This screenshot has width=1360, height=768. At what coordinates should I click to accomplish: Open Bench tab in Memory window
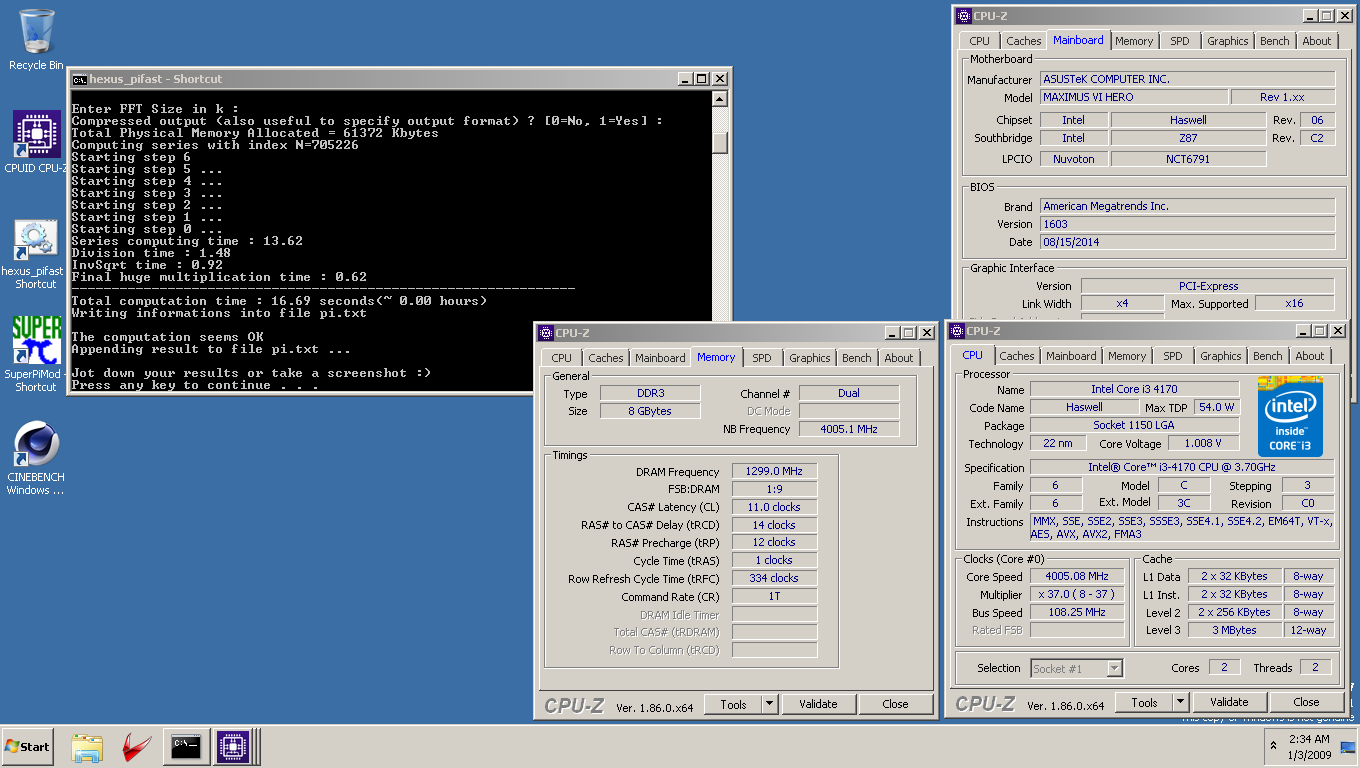(857, 358)
